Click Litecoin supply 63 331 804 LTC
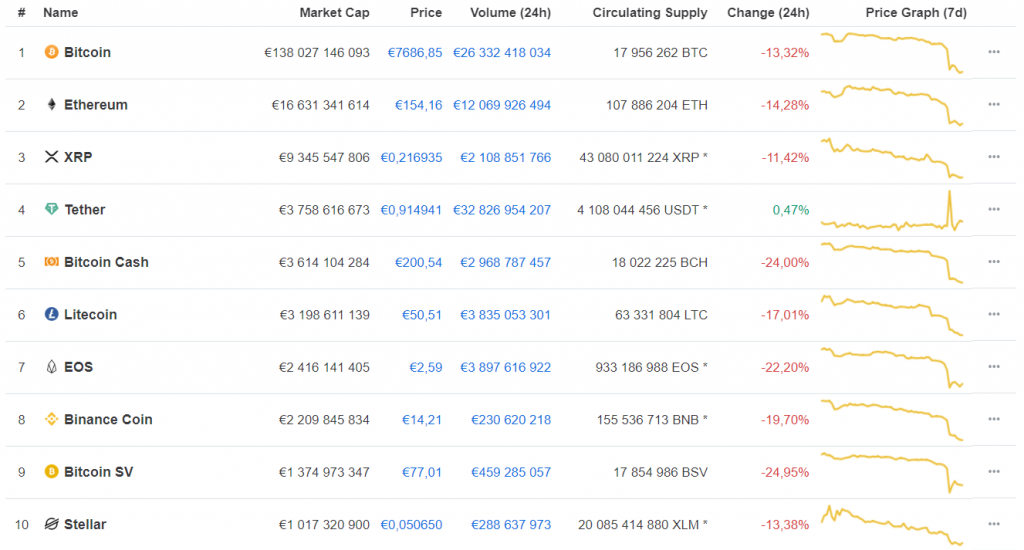 click(x=662, y=315)
